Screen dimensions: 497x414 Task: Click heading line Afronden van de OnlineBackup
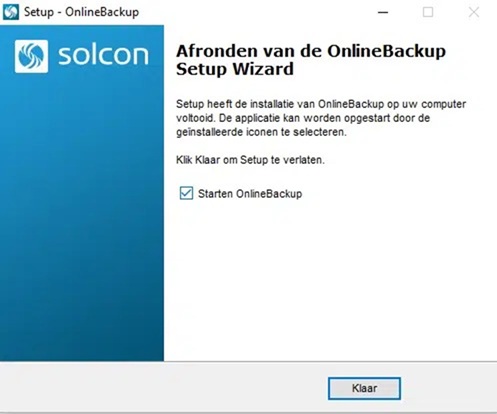[311, 51]
